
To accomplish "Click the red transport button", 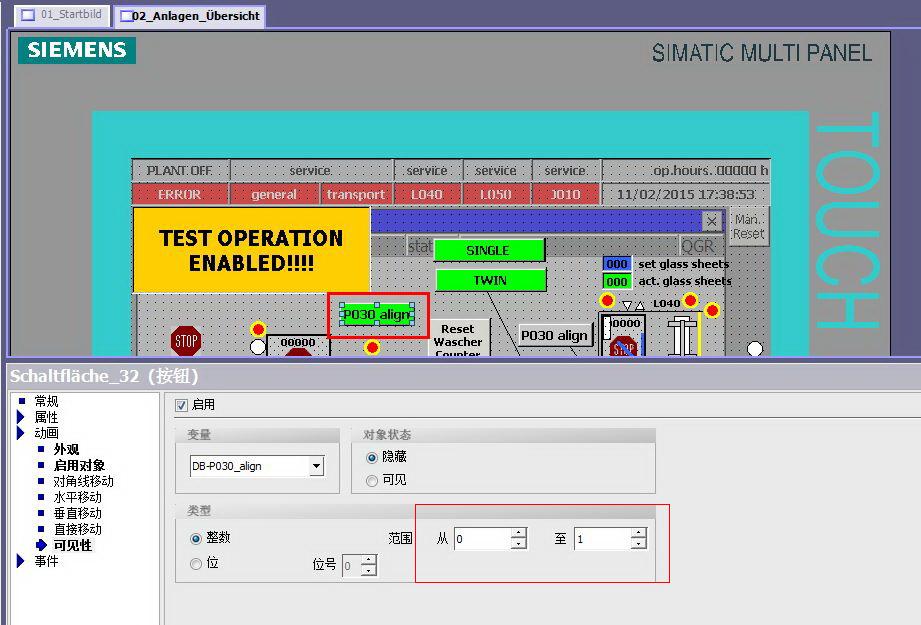I will tap(356, 194).
